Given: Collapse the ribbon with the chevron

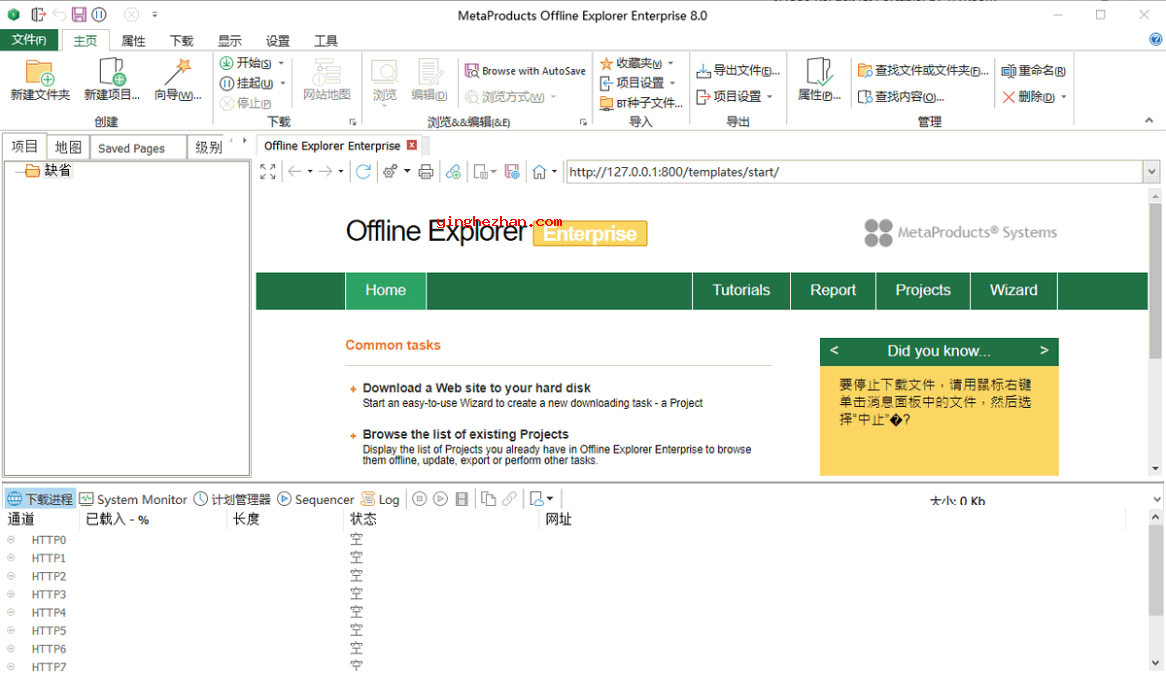Looking at the screenshot, I should click(x=1149, y=120).
